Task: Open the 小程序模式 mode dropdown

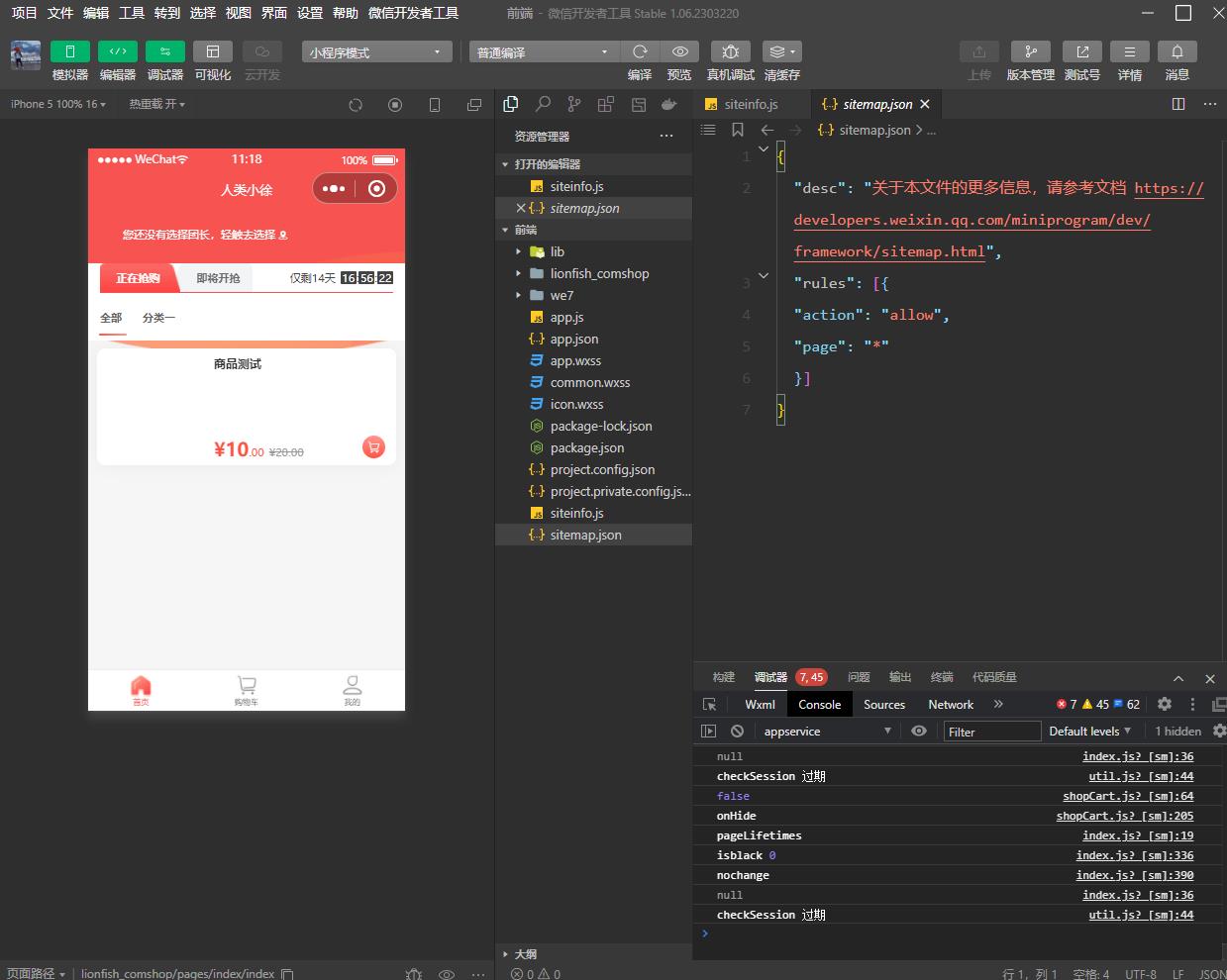Action: [377, 51]
